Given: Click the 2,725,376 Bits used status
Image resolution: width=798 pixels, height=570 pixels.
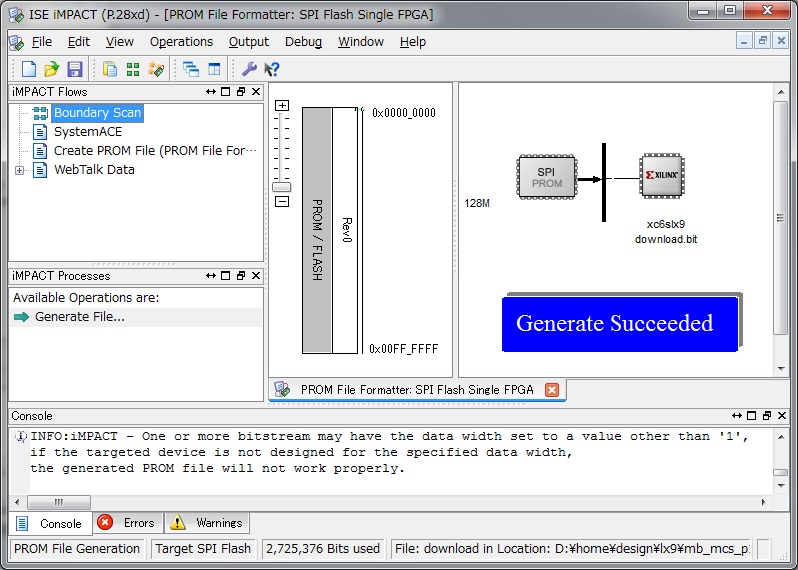Looking at the screenshot, I should [x=323, y=549].
